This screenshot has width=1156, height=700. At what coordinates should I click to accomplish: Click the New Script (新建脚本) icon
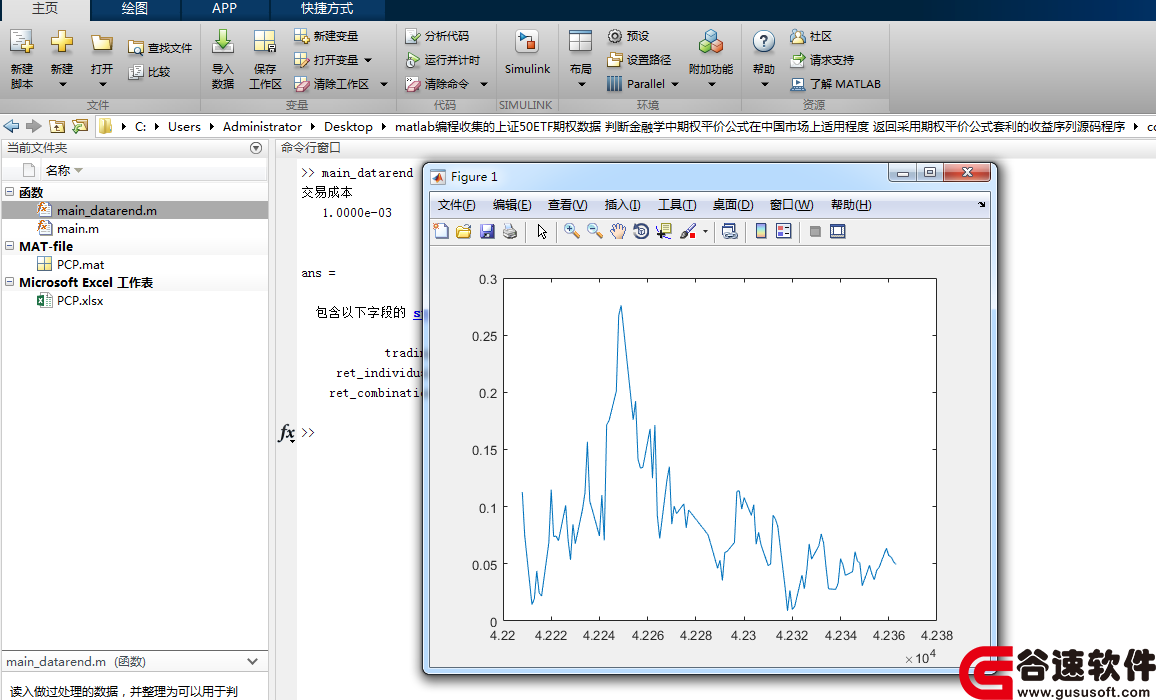(21, 42)
